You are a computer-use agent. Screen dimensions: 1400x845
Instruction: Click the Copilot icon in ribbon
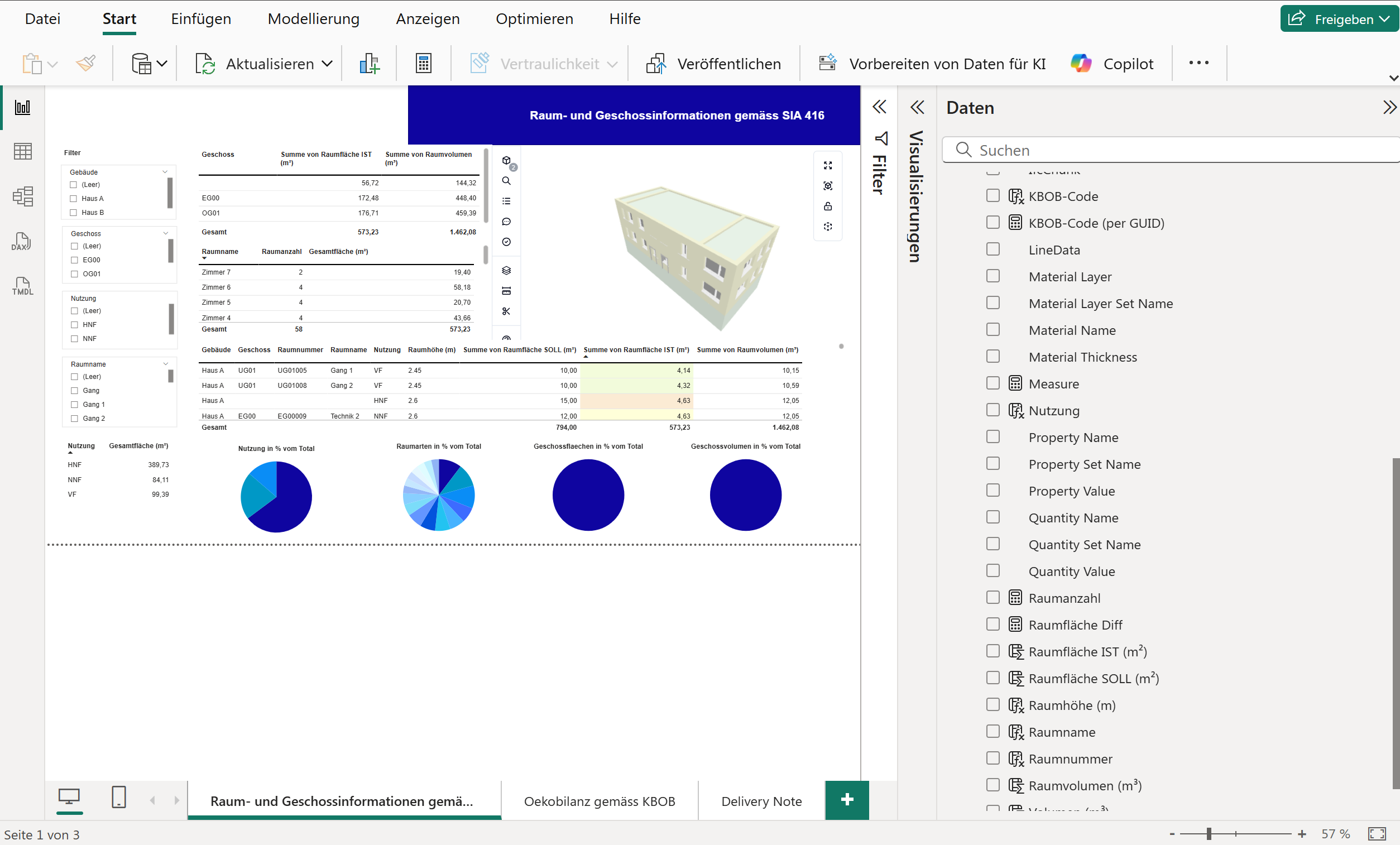tap(1081, 63)
